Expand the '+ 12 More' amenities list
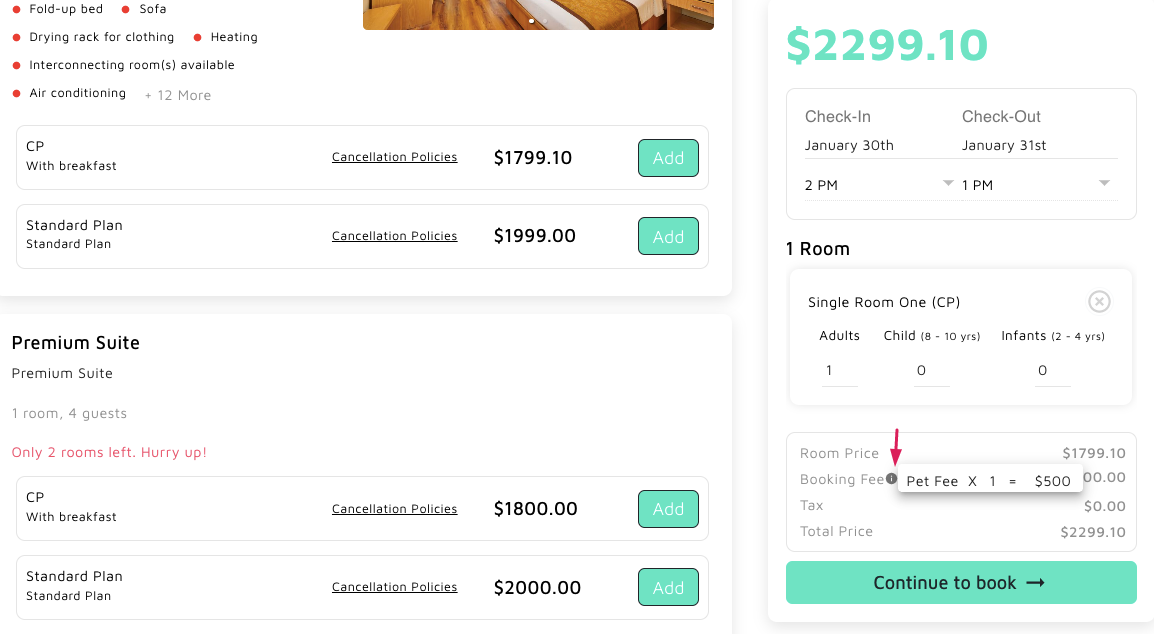This screenshot has width=1154, height=634. pyautogui.click(x=178, y=95)
